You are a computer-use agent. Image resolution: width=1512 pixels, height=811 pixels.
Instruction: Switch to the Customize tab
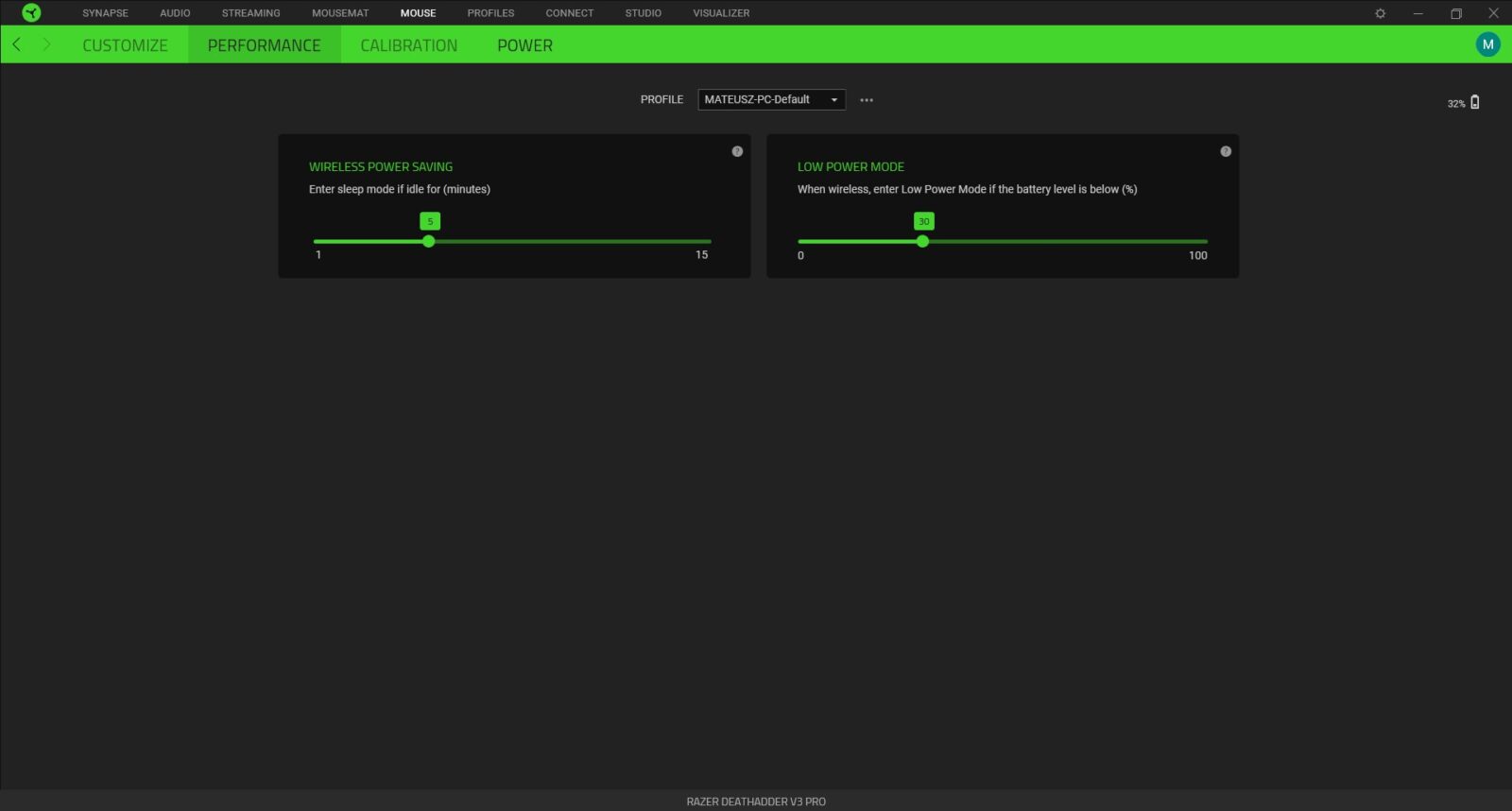click(x=125, y=45)
